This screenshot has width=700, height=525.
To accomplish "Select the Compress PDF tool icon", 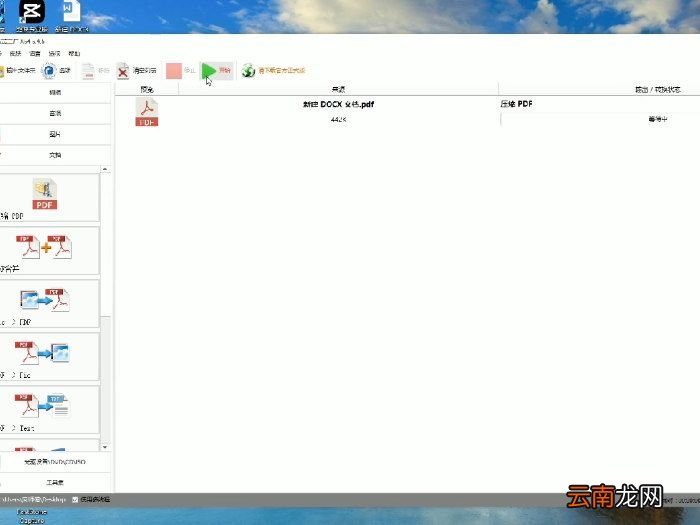I will point(45,194).
